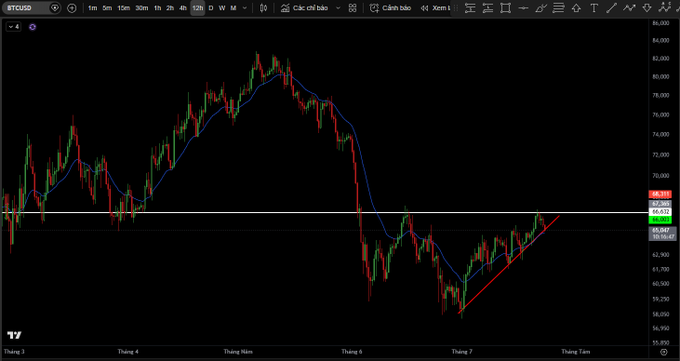680x361 pixels.
Task: Switch to the 15m timeframe
Action: (x=124, y=8)
